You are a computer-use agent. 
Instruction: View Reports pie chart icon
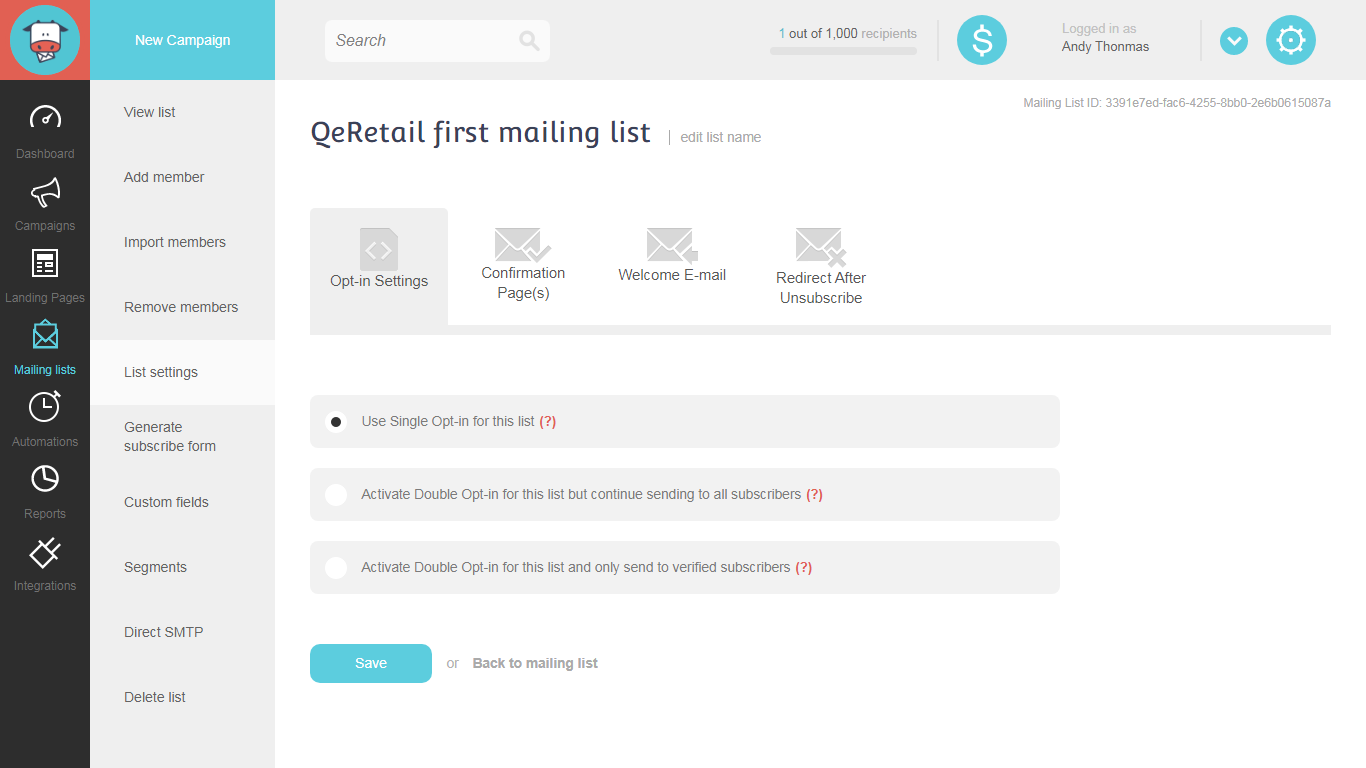[45, 479]
